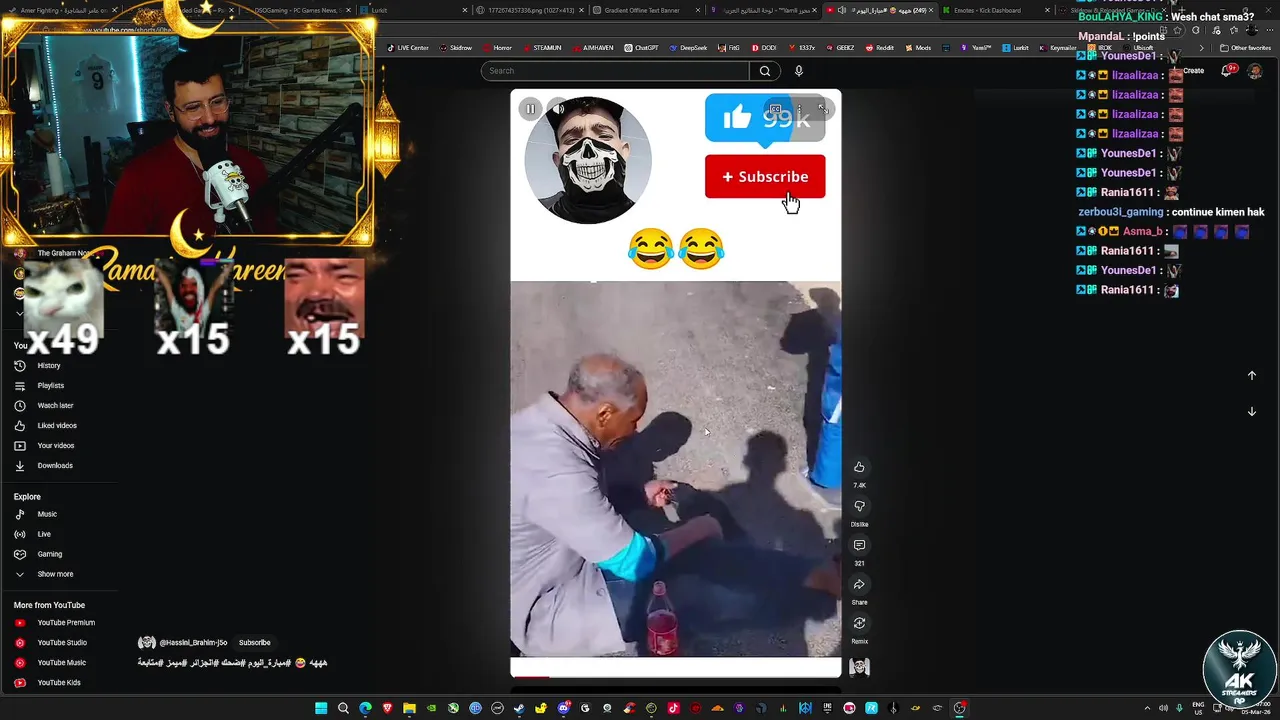Open the LIVE Center bookmark
Viewport: 1280px width, 720px height.
407,48
